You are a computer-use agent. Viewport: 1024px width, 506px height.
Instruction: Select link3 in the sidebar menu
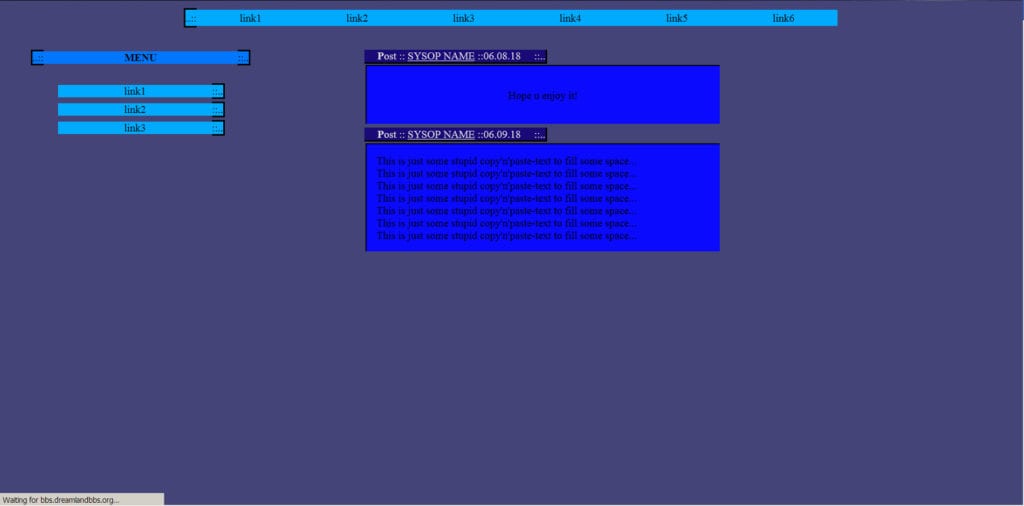point(135,128)
